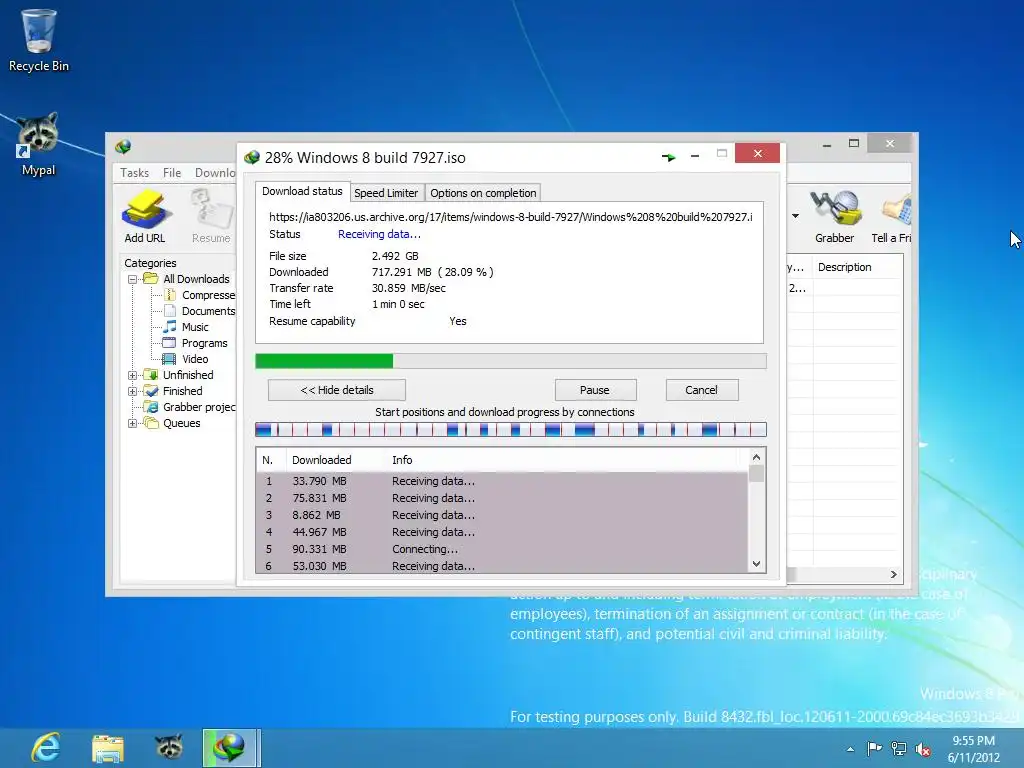The width and height of the screenshot is (1024, 768).
Task: Collapse the All Downloads tree node
Action: (133, 279)
